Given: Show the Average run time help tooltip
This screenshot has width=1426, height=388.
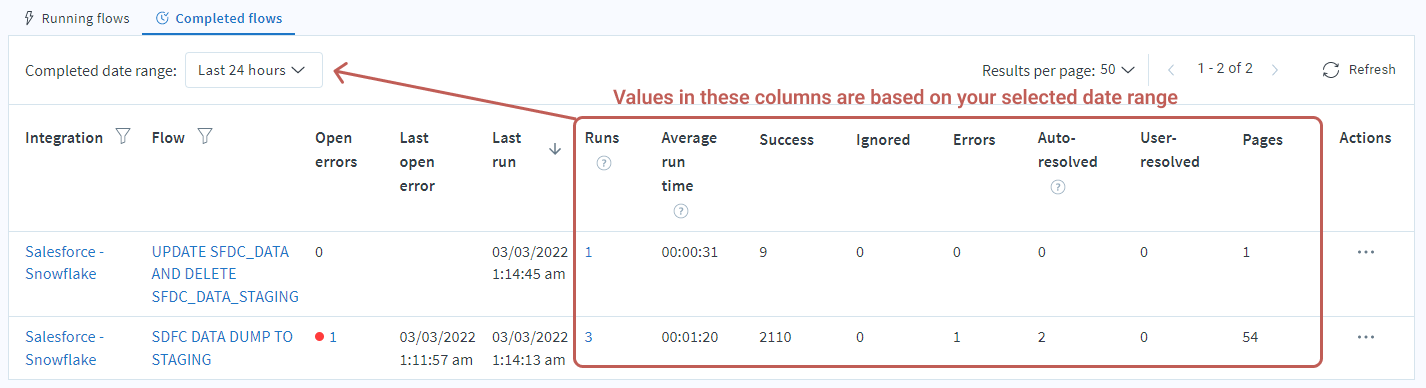Looking at the screenshot, I should coord(681,211).
